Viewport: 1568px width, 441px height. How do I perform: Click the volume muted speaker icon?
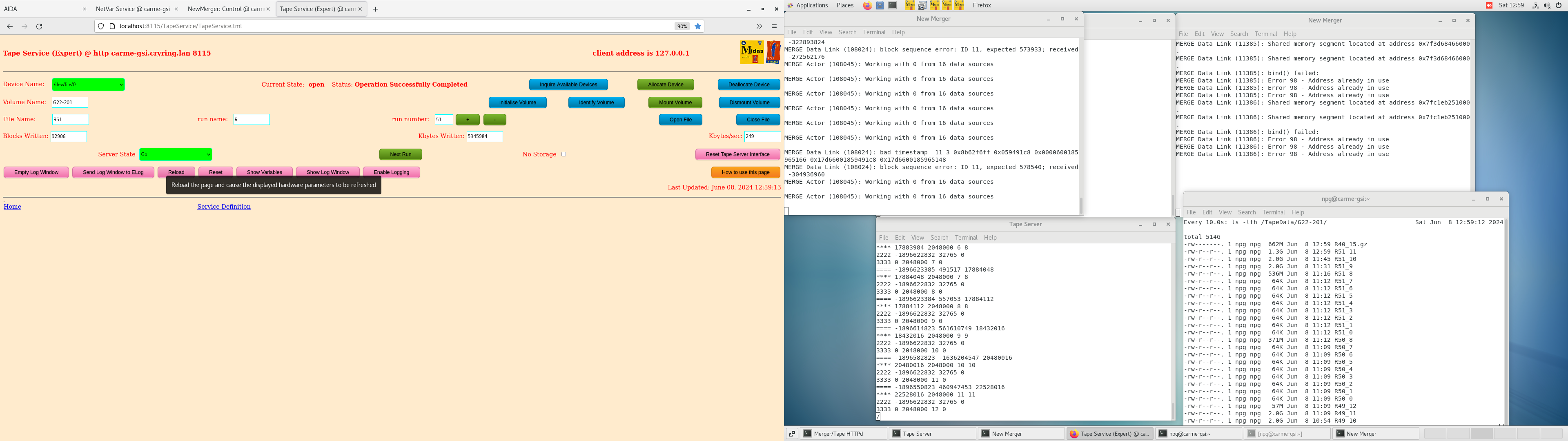tap(1547, 5)
